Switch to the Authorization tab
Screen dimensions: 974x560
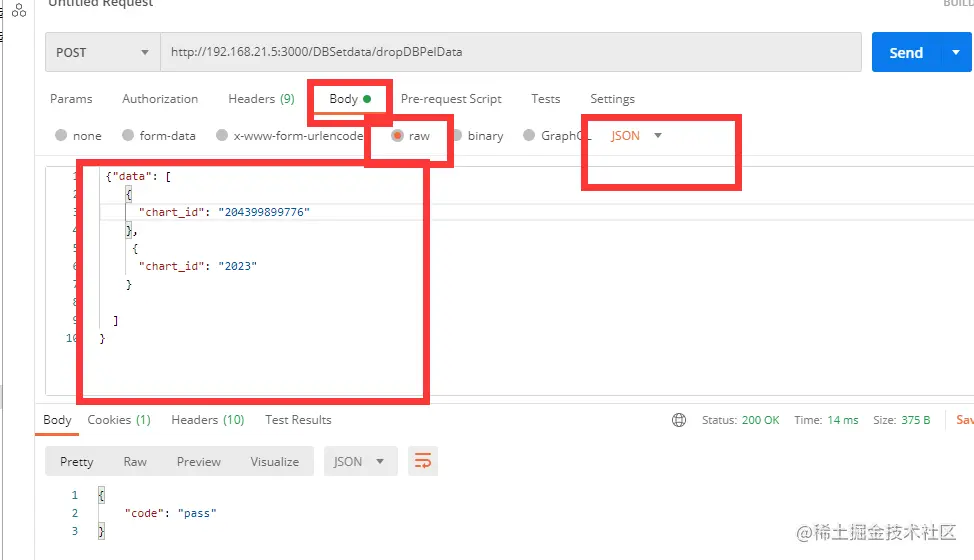click(x=160, y=99)
